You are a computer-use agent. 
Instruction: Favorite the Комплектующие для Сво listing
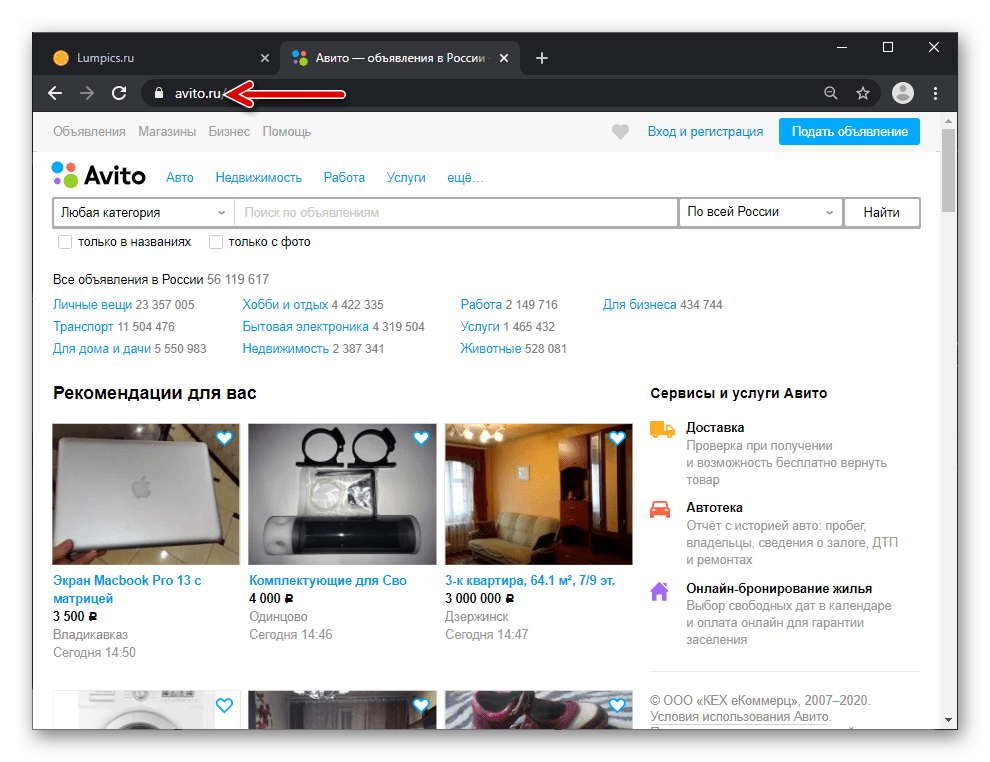(x=421, y=438)
